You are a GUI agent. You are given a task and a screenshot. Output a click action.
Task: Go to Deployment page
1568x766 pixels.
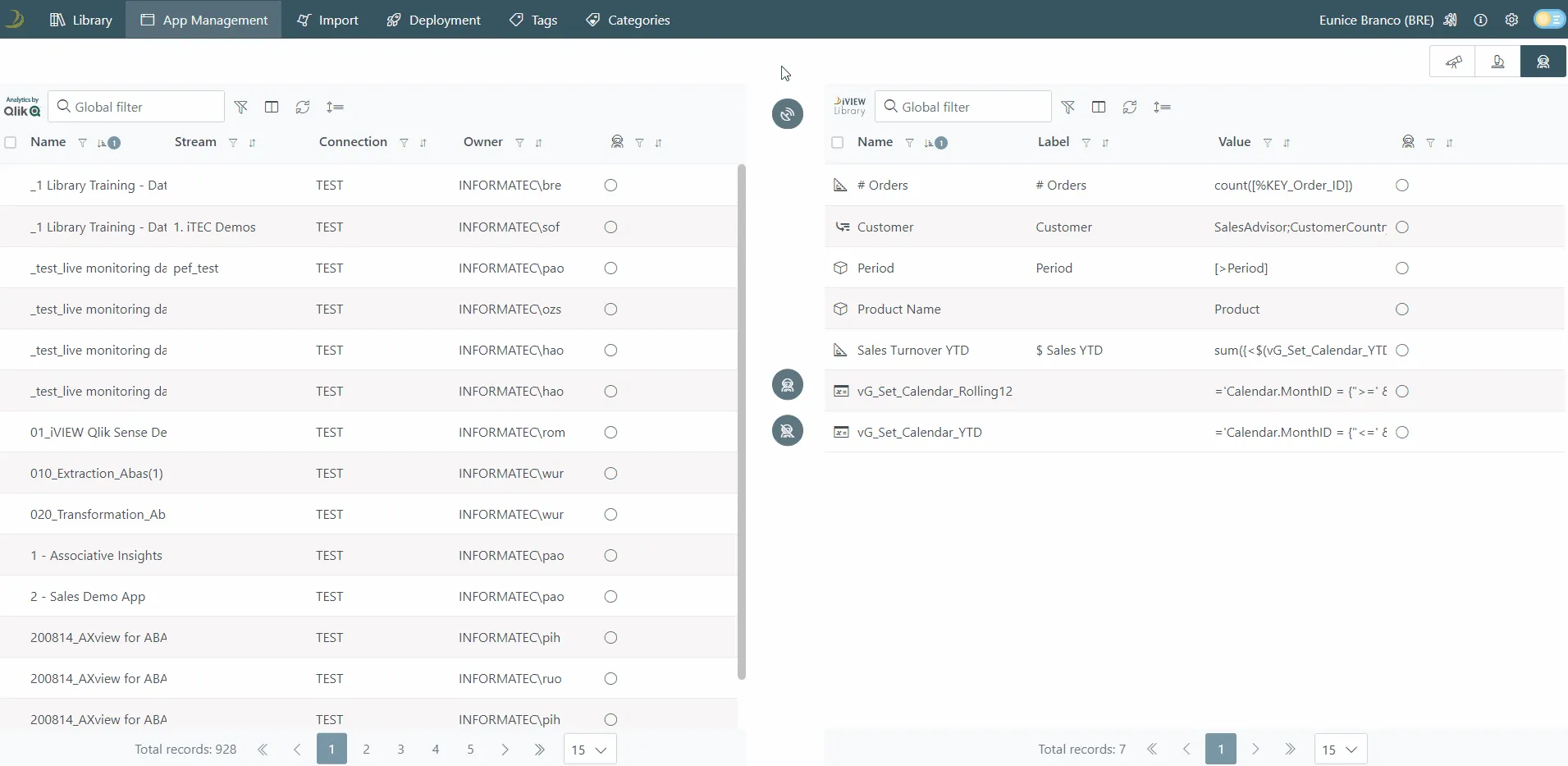coord(433,20)
